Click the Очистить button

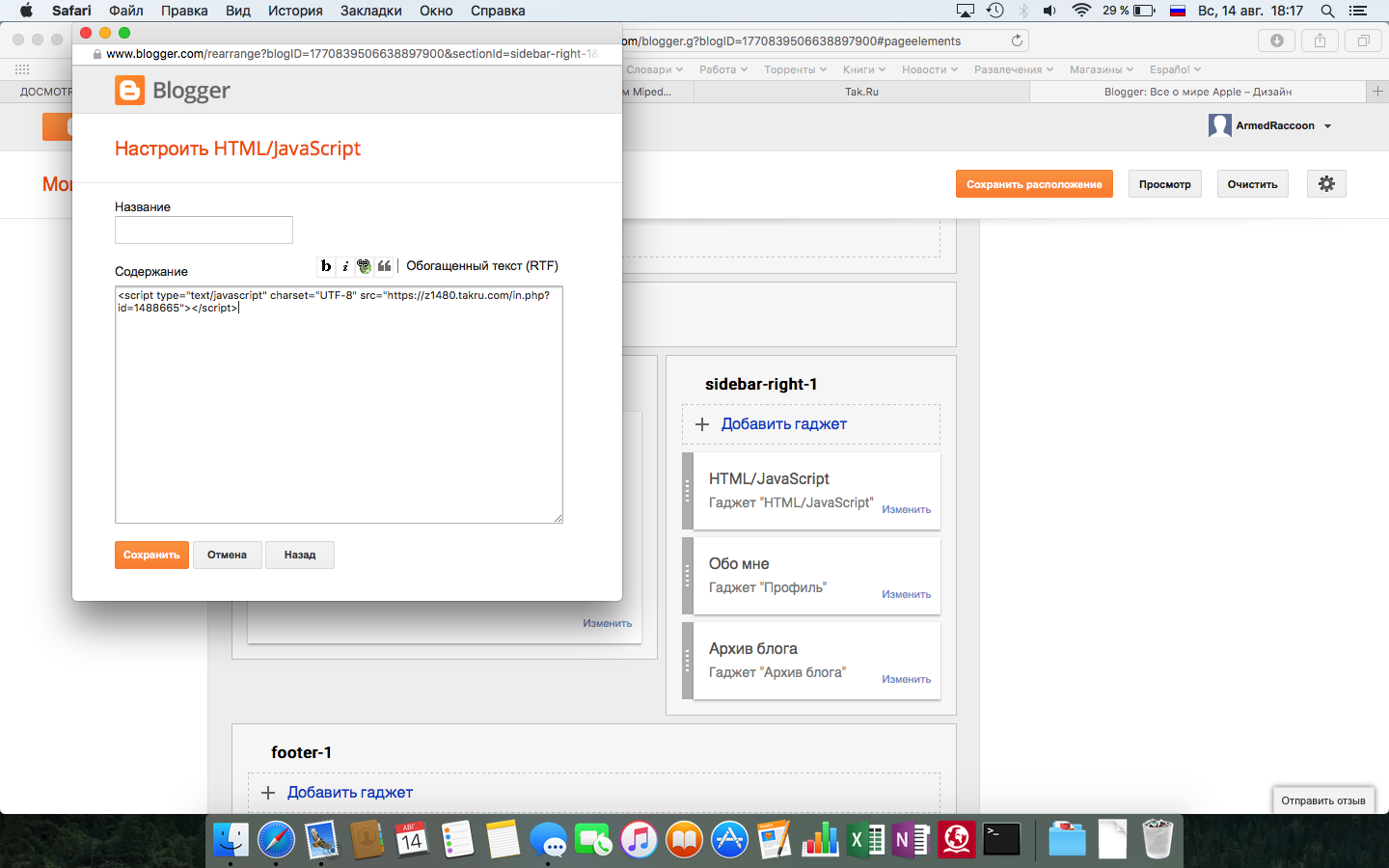(1252, 184)
